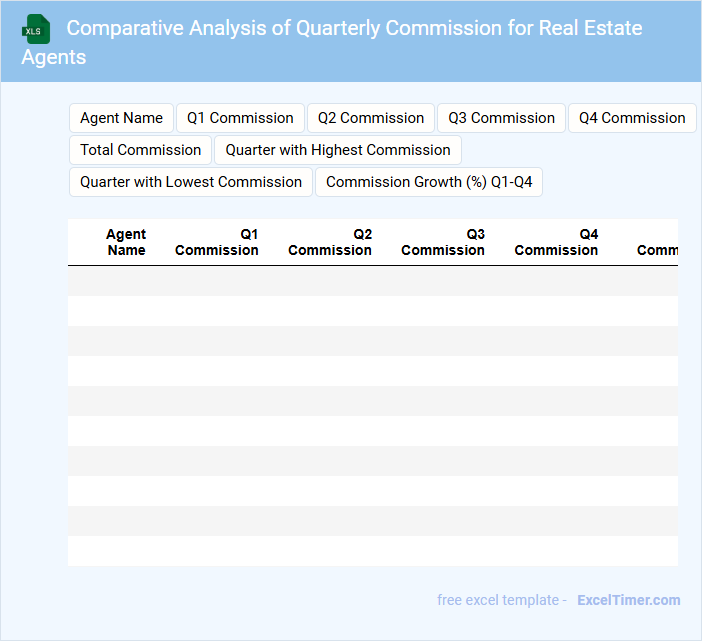Click the Q2 Commission tag
The width and height of the screenshot is (702, 641).
pyautogui.click(x=371, y=118)
